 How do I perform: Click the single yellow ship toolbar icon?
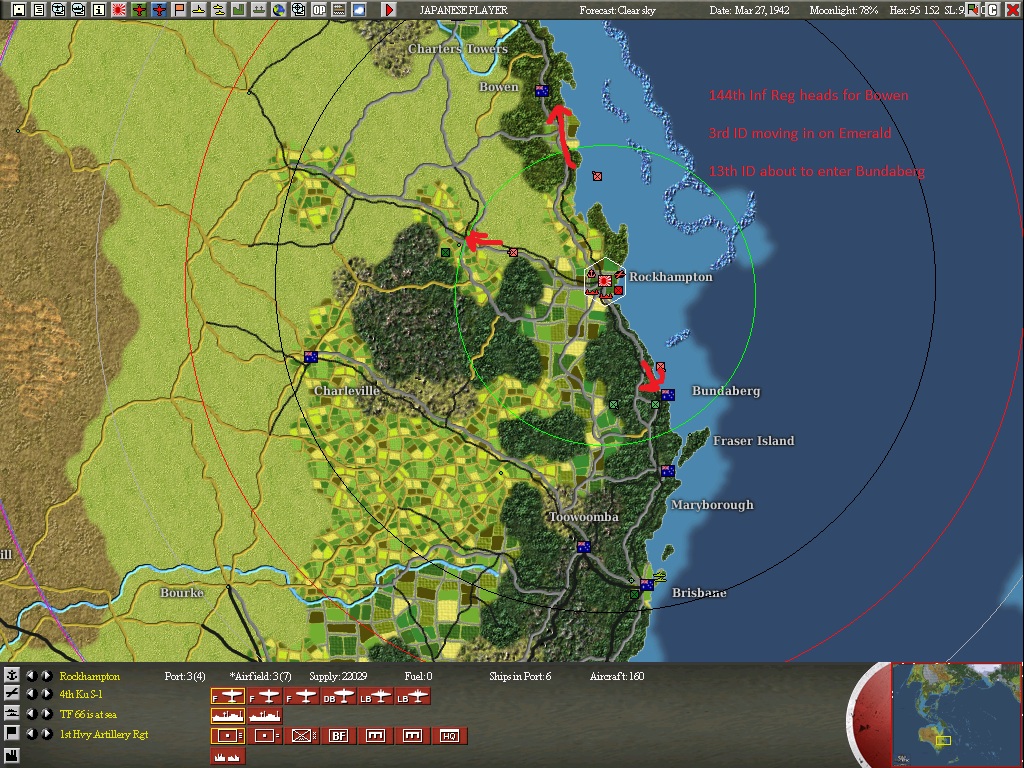click(x=199, y=10)
